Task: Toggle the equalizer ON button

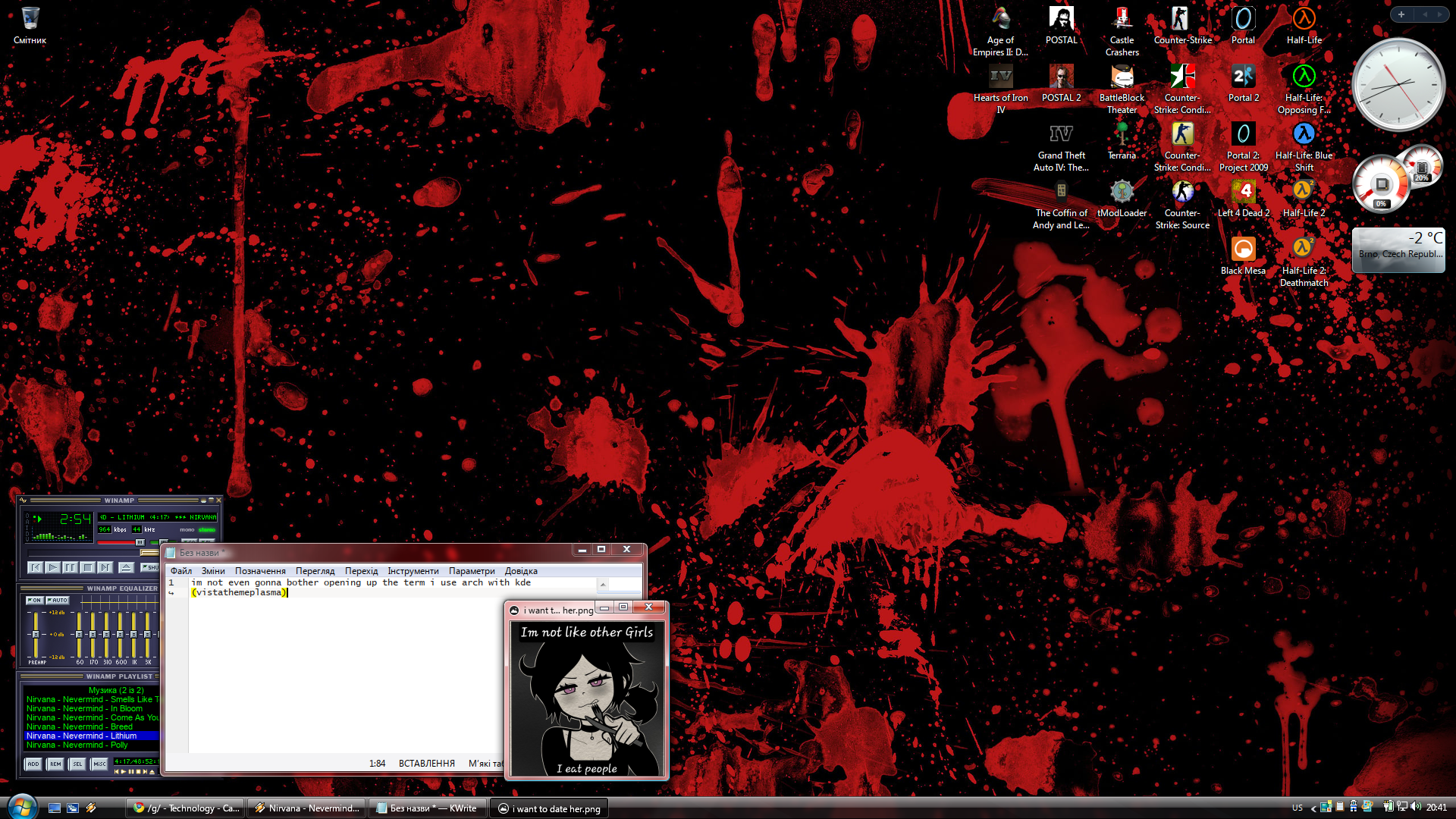Action: pyautogui.click(x=34, y=601)
